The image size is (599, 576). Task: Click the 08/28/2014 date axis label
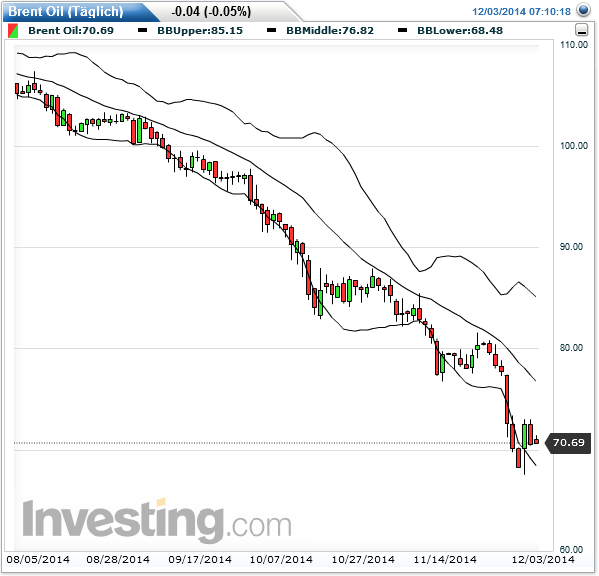tap(118, 560)
